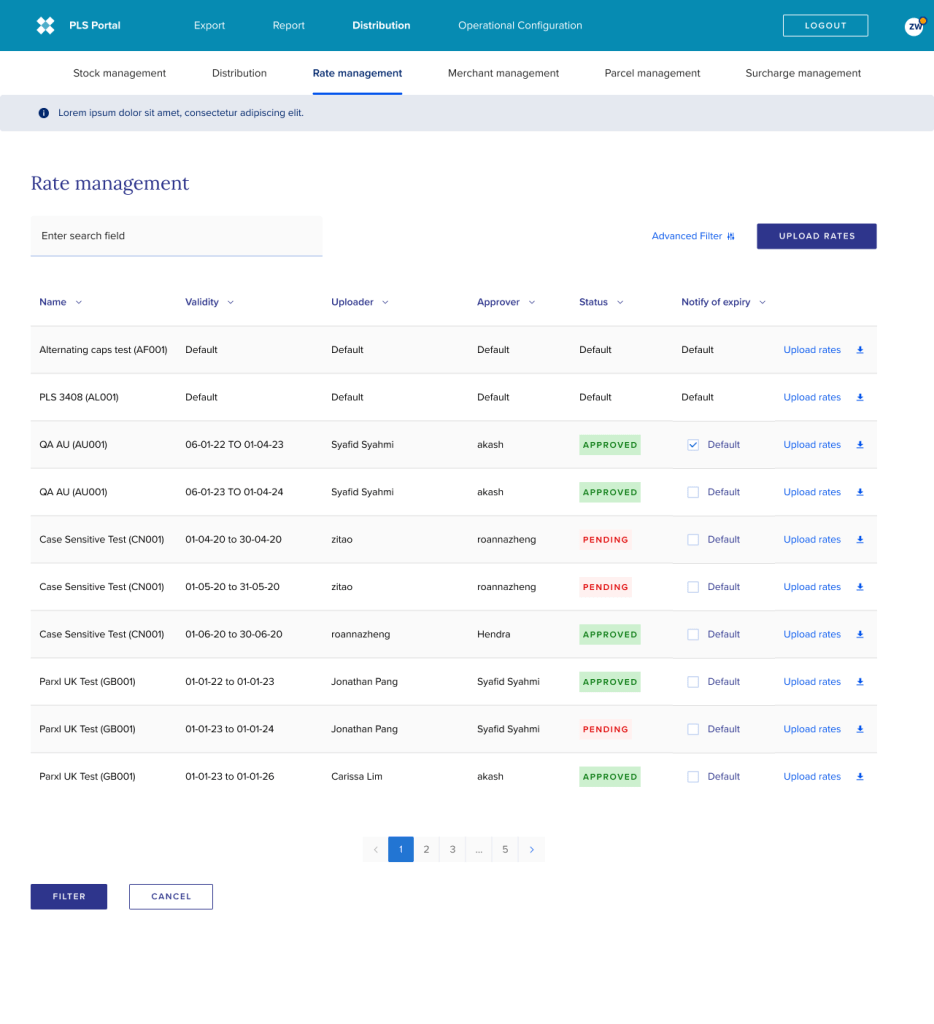Click download icon for zitao 01-04-20 row

(x=860, y=540)
